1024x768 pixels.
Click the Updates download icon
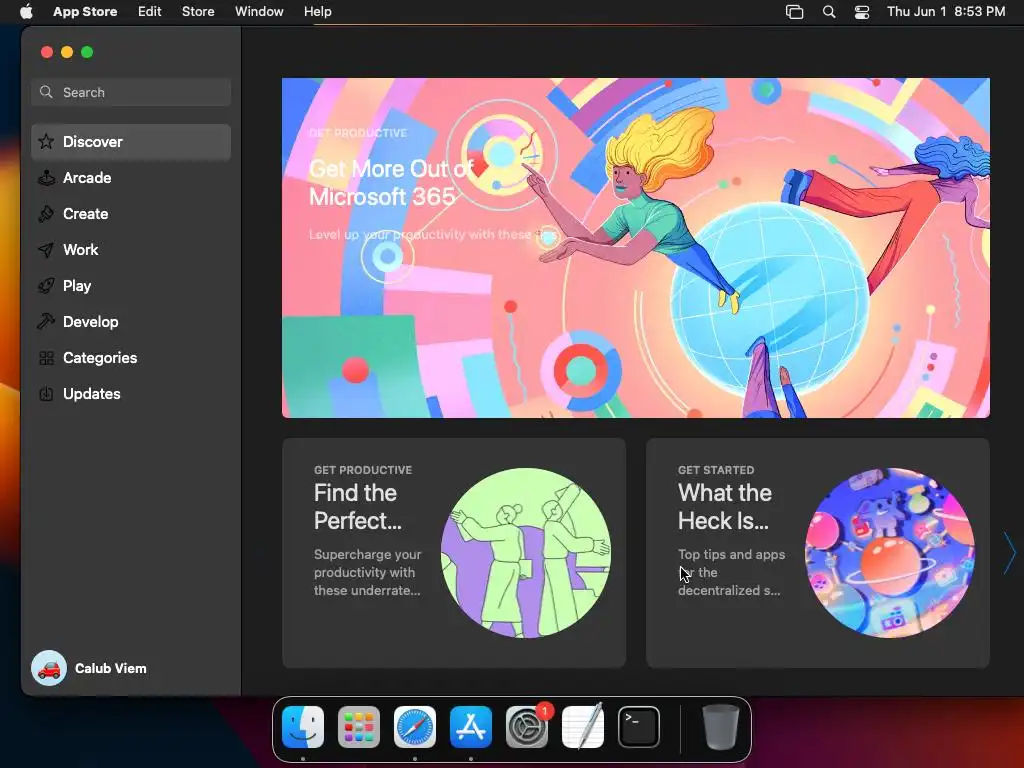pyautogui.click(x=46, y=394)
